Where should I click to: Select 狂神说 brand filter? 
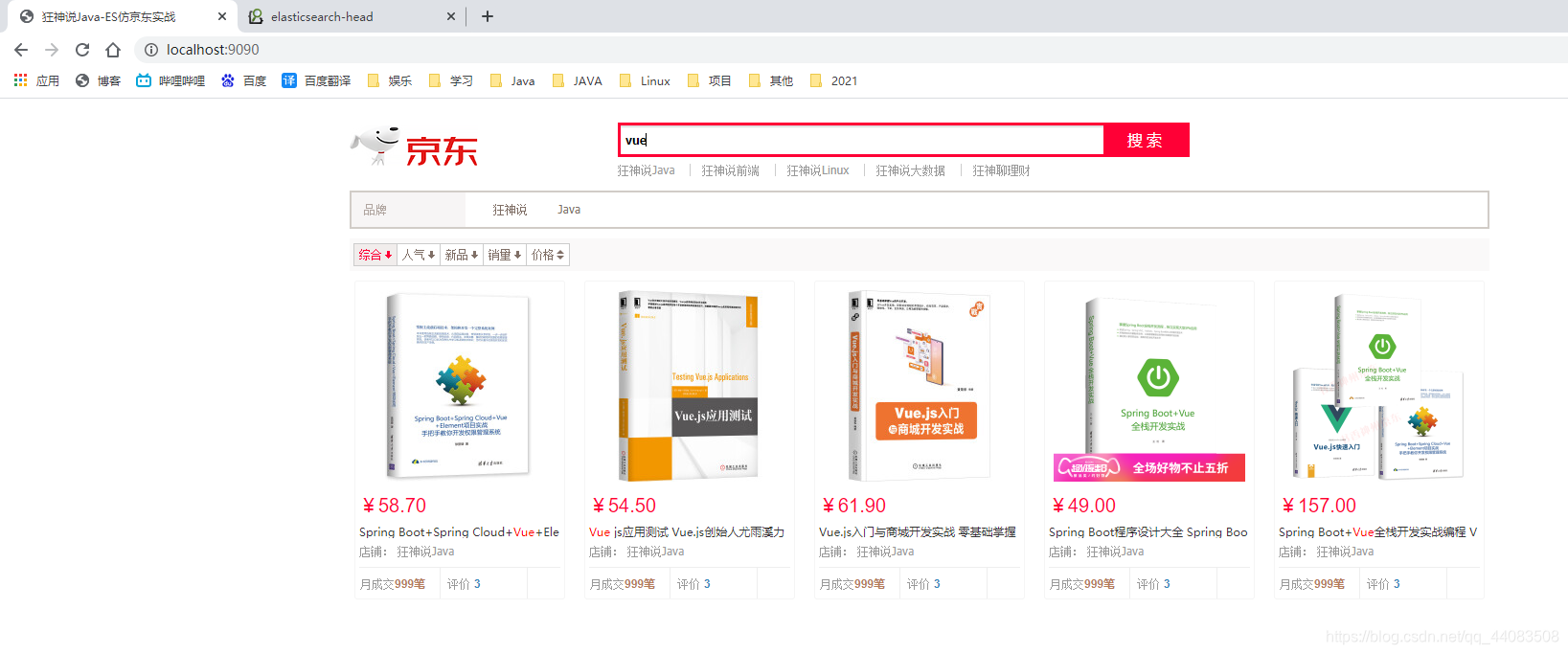click(x=510, y=210)
